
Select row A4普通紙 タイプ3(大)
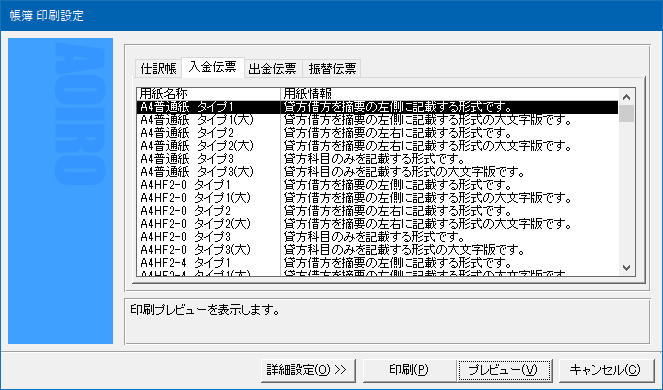[x=377, y=172]
